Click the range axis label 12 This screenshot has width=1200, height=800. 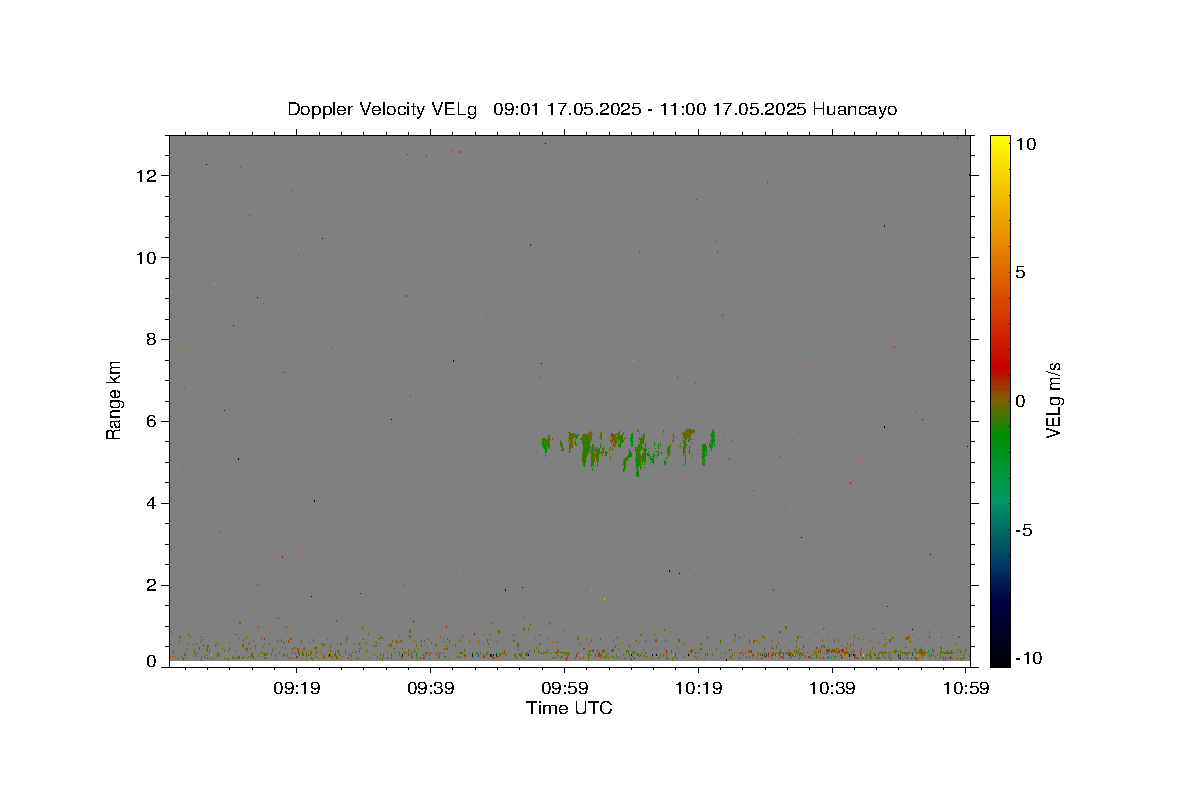tap(149, 176)
